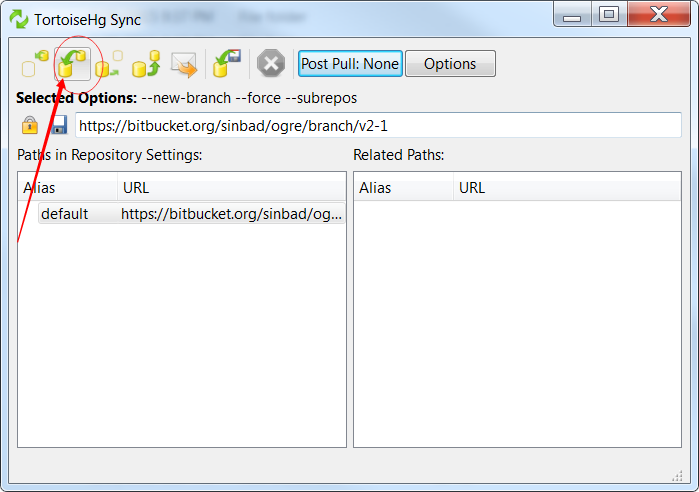Close the TortoiseHg Sync window
Screen dimensions: 699x492
(659, 14)
